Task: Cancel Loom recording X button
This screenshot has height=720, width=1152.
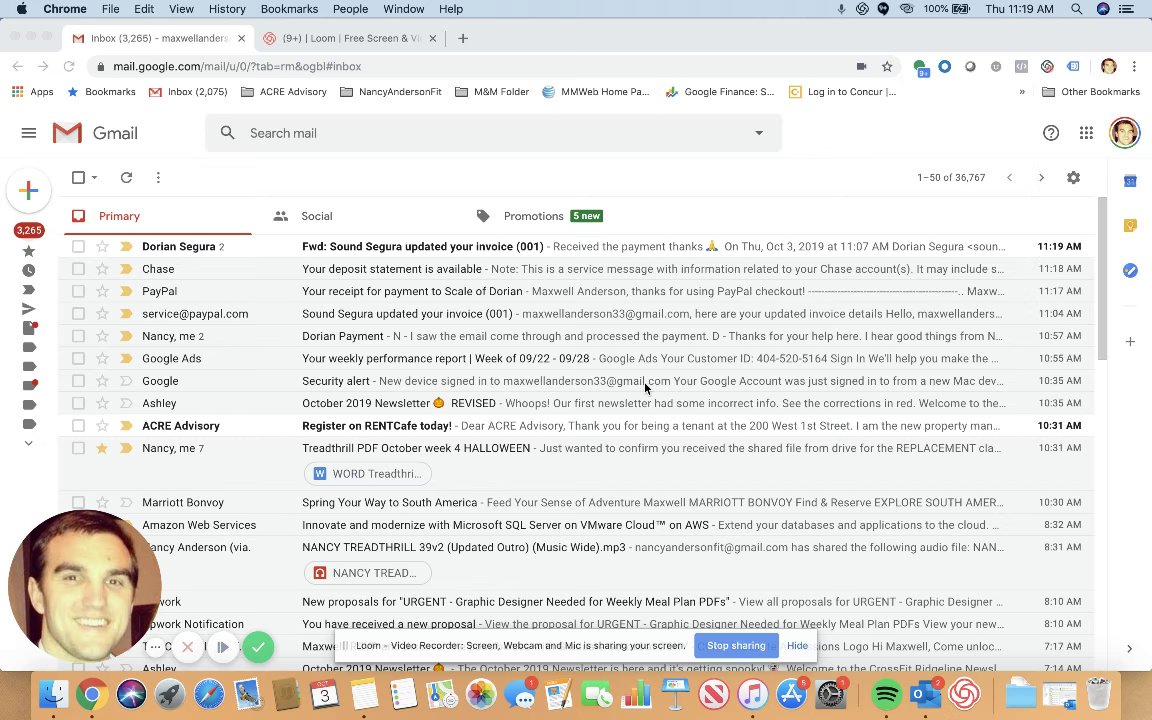Action: pyautogui.click(x=187, y=647)
